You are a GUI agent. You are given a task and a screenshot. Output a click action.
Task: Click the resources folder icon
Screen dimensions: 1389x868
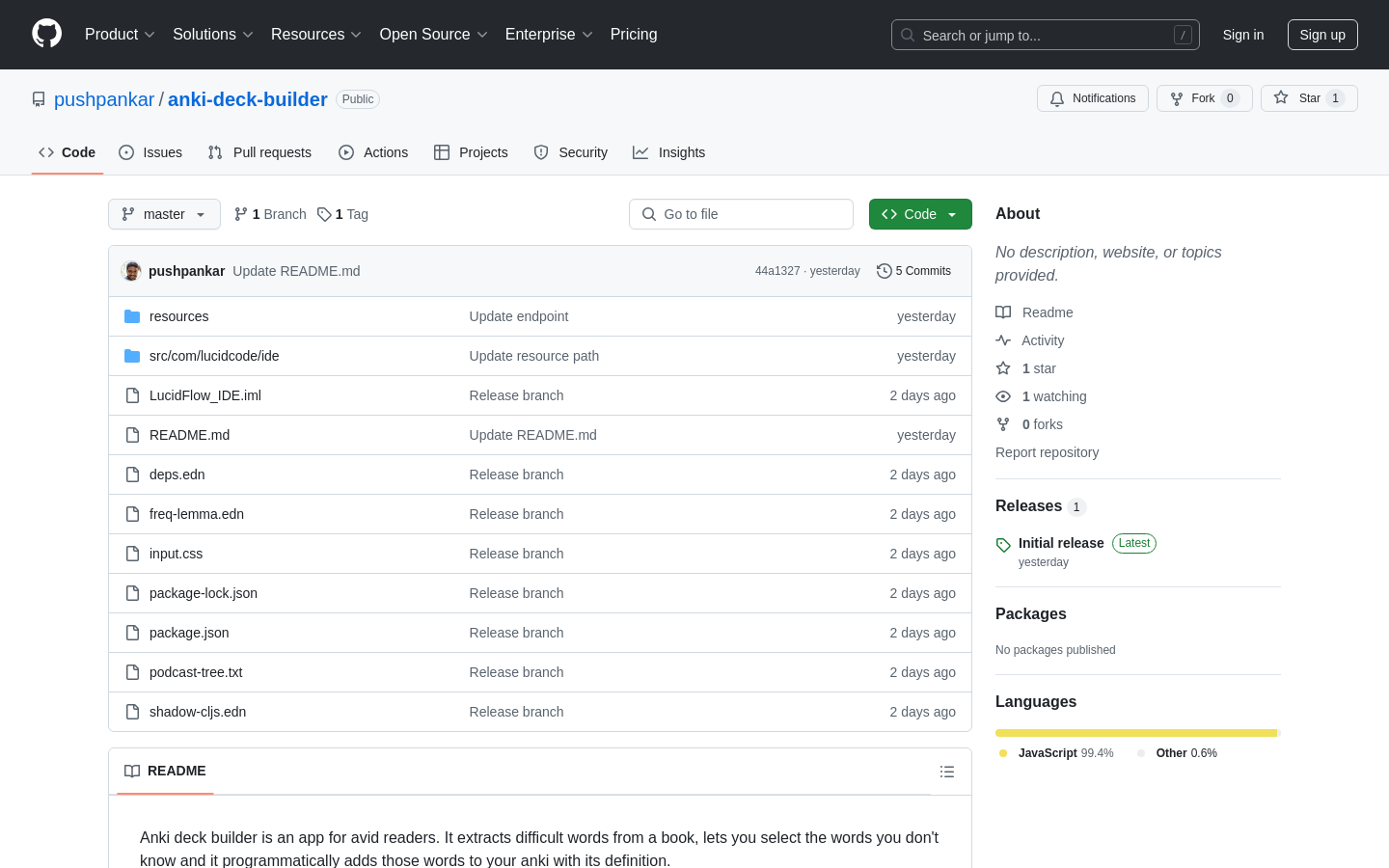tap(132, 316)
